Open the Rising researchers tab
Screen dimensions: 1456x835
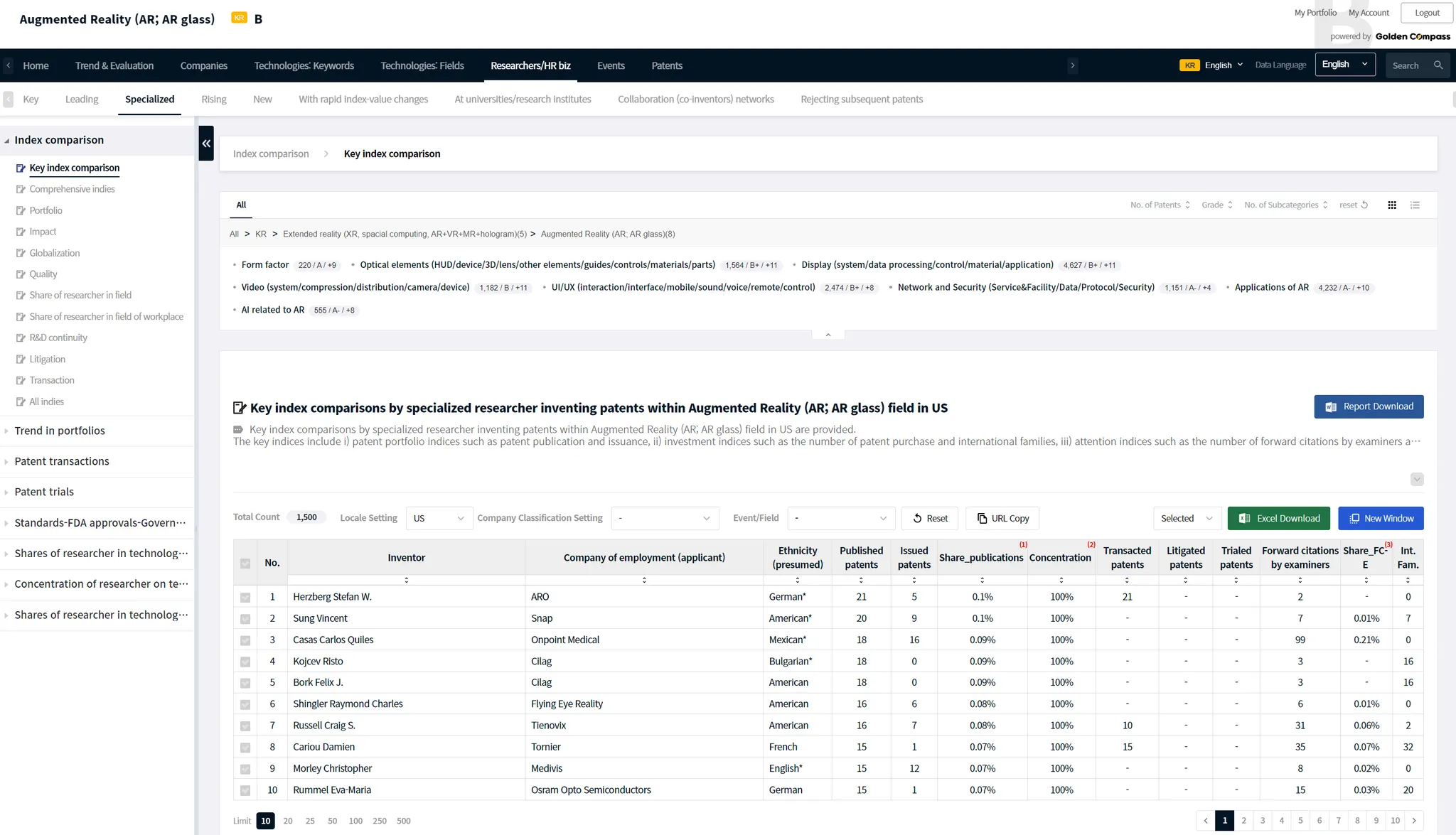pyautogui.click(x=213, y=99)
